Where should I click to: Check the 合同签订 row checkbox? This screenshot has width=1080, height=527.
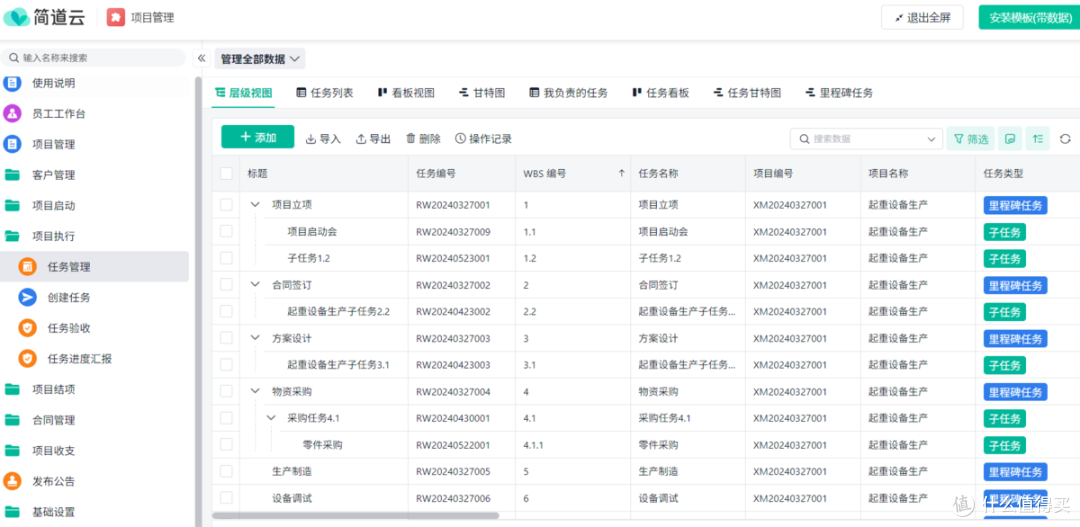226,285
